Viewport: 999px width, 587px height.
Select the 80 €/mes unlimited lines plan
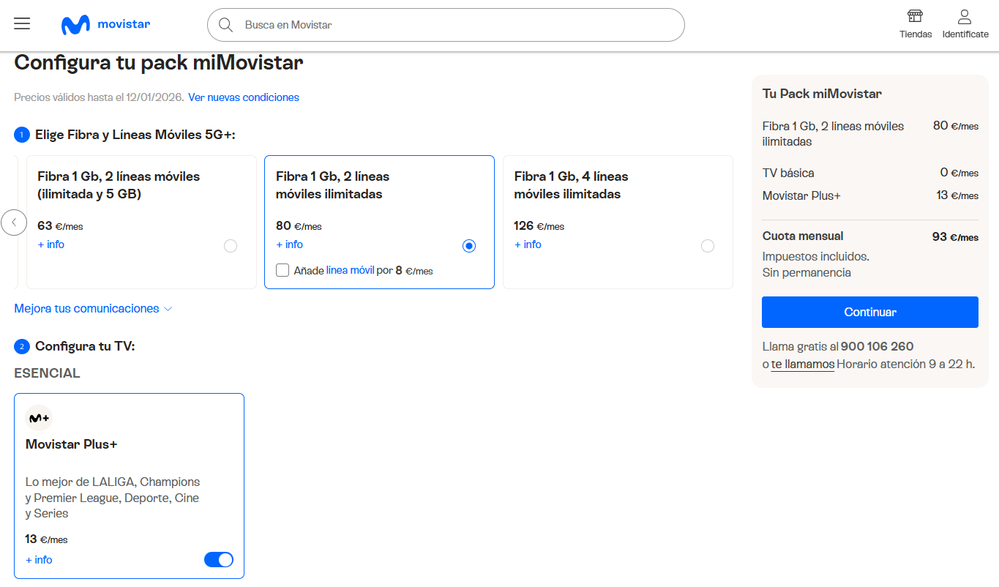[x=469, y=246]
